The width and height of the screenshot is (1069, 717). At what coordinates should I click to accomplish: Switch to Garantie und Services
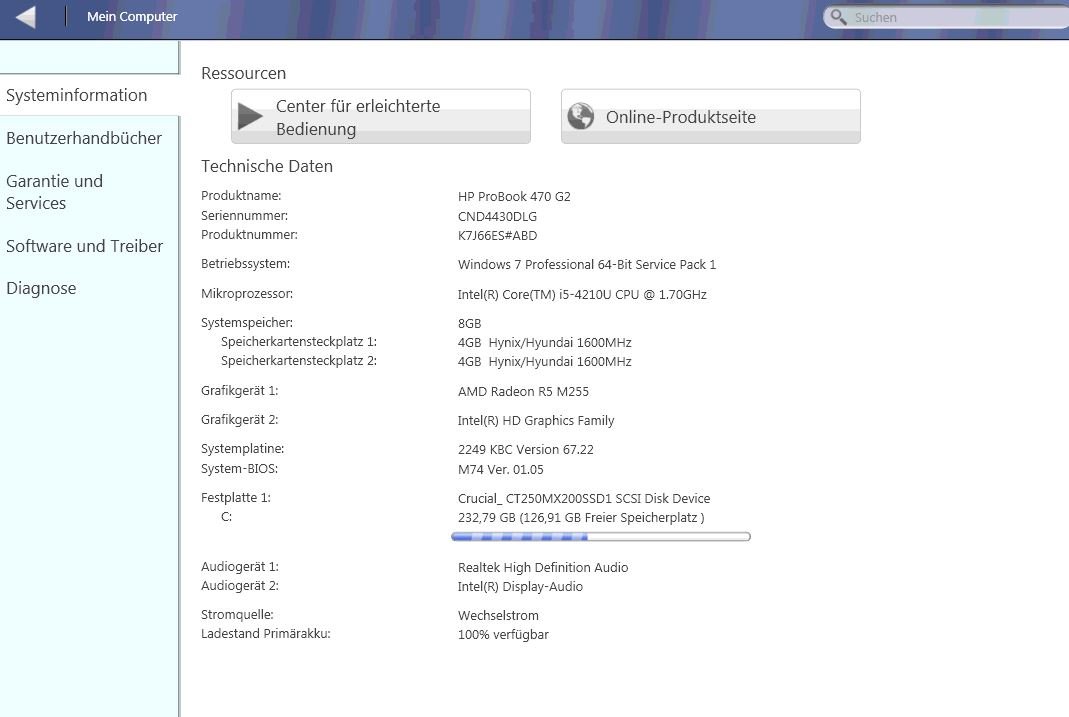click(x=55, y=192)
